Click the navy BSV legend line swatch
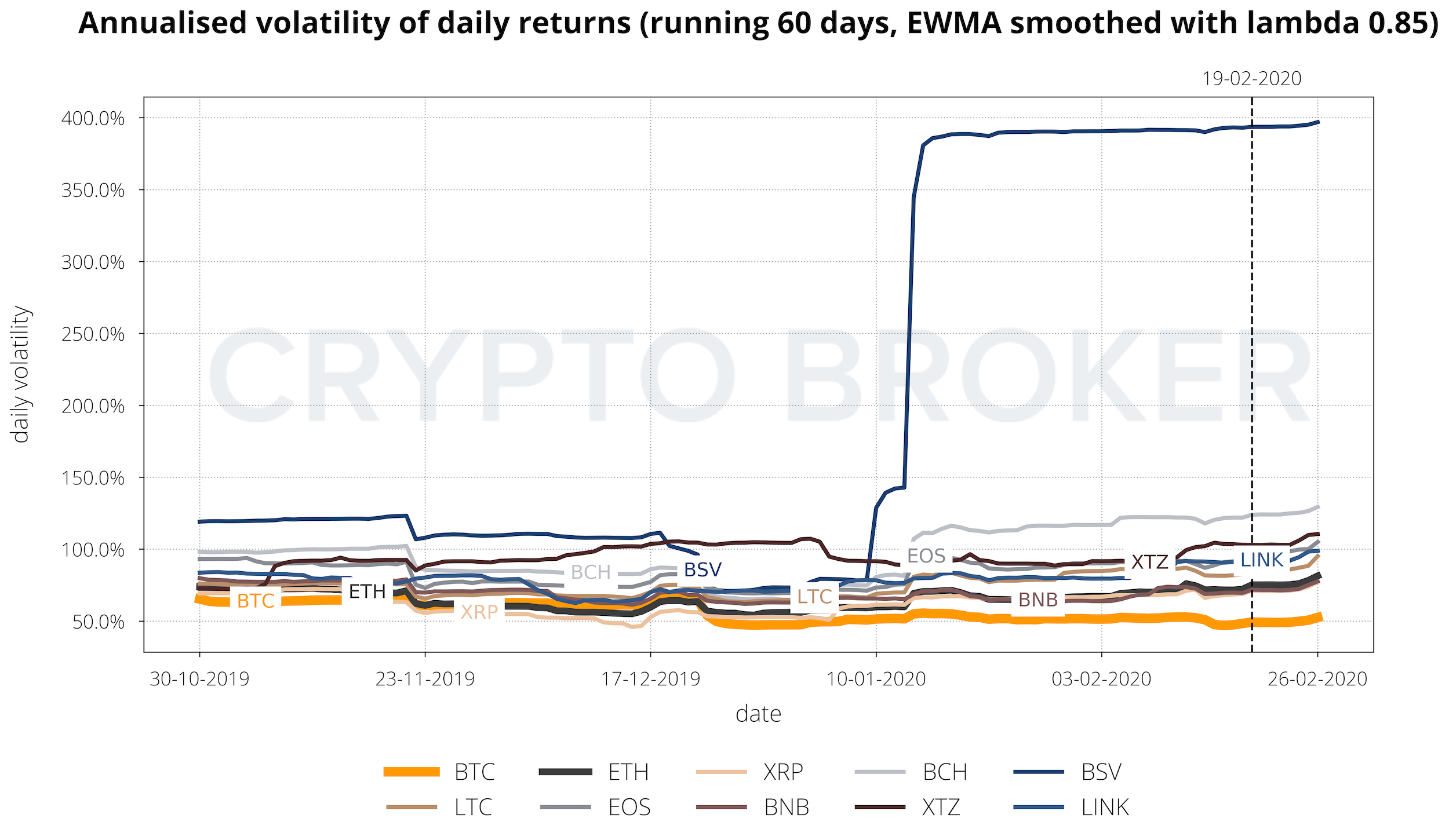Viewport: 1449px width, 840px height. [x=1039, y=772]
